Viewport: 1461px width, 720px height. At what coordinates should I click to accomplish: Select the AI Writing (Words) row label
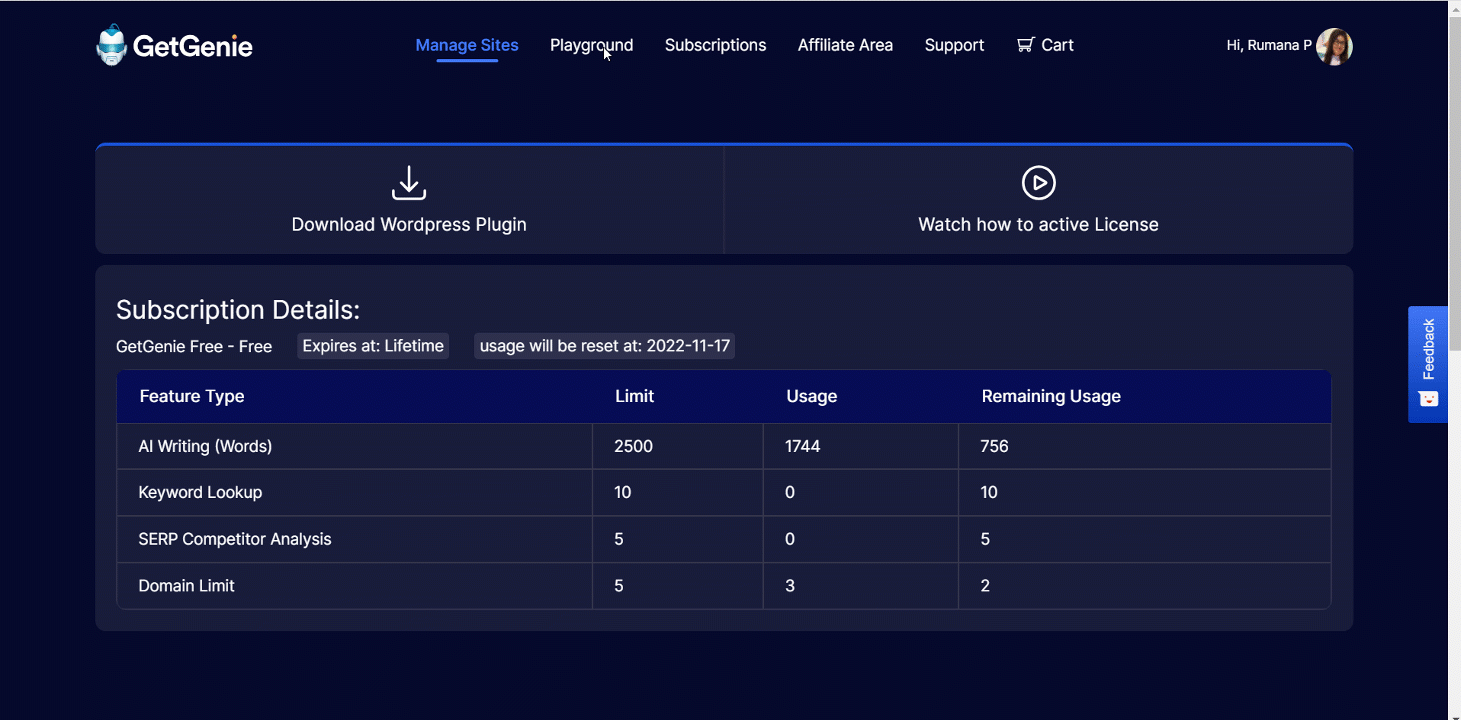205,446
